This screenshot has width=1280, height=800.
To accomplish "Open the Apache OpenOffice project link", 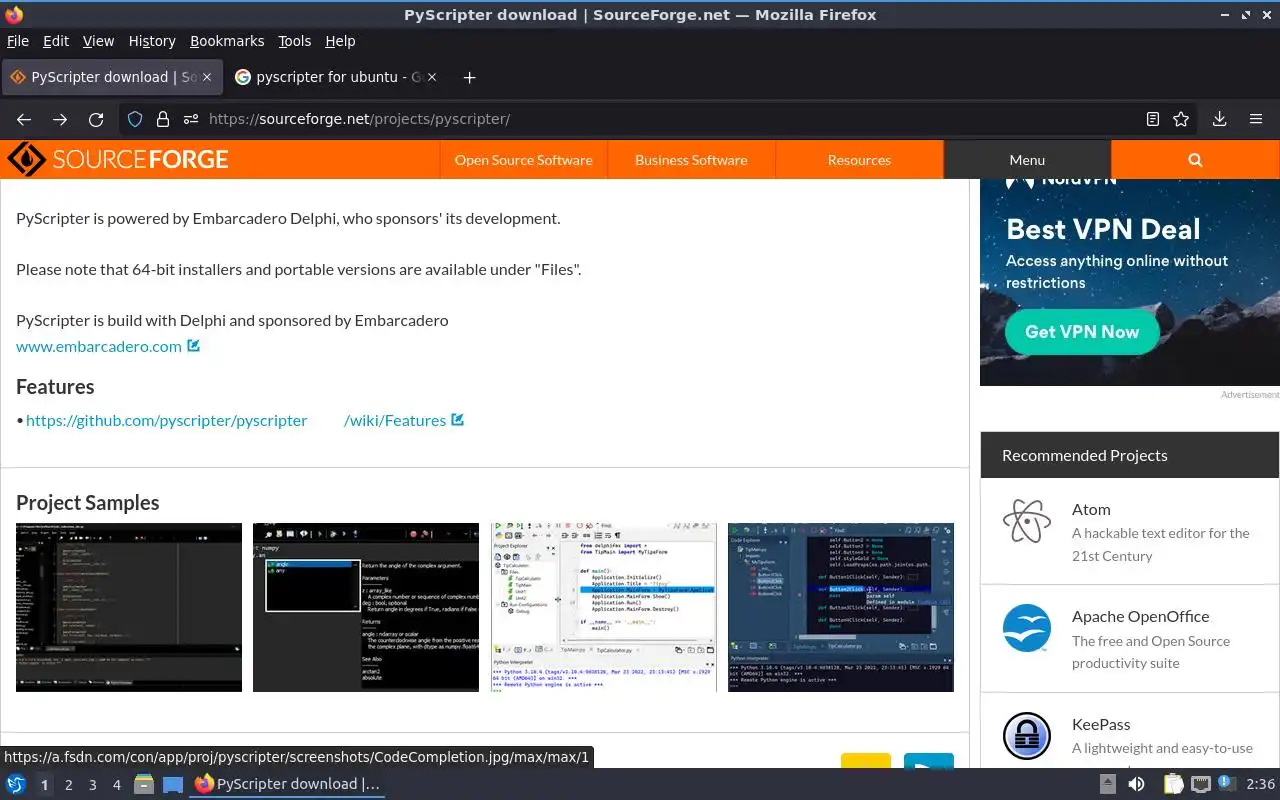I will 1140,617.
